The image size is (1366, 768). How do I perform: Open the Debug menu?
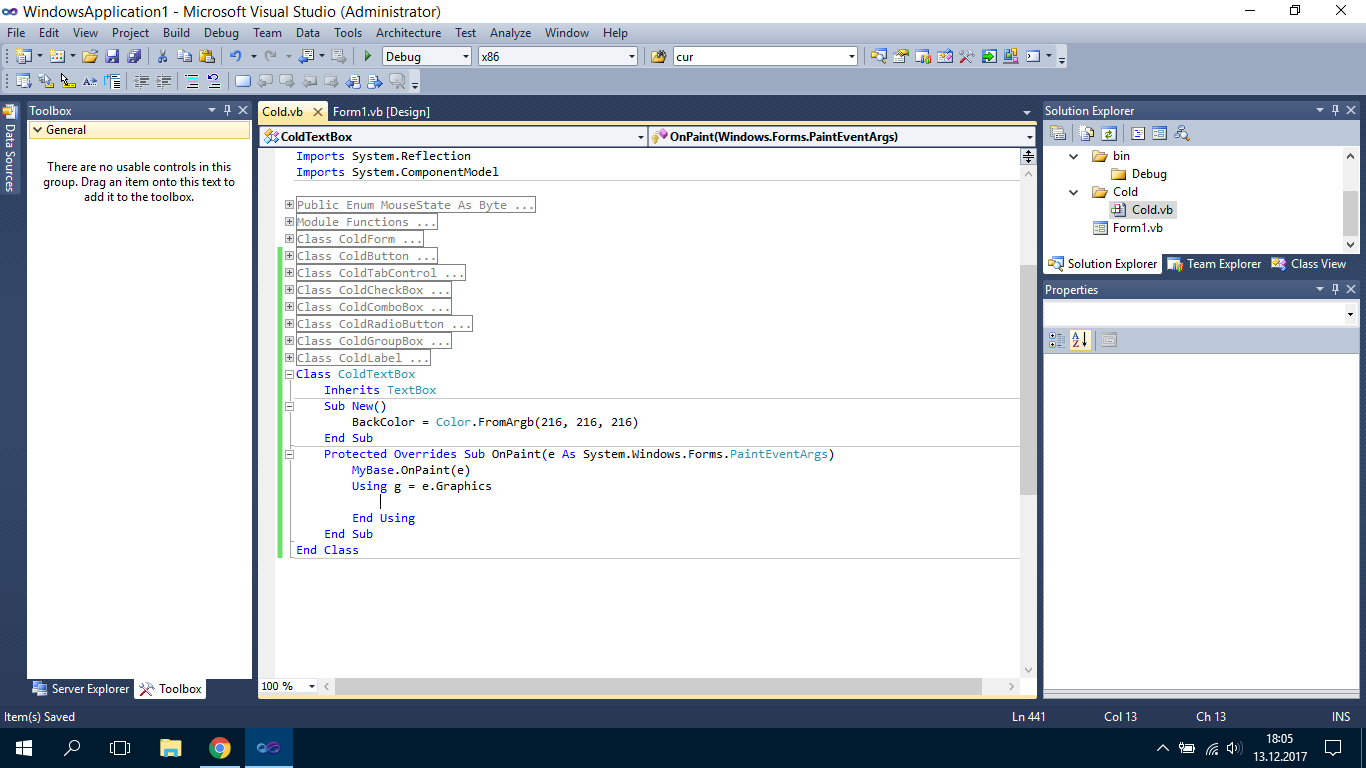[x=221, y=33]
